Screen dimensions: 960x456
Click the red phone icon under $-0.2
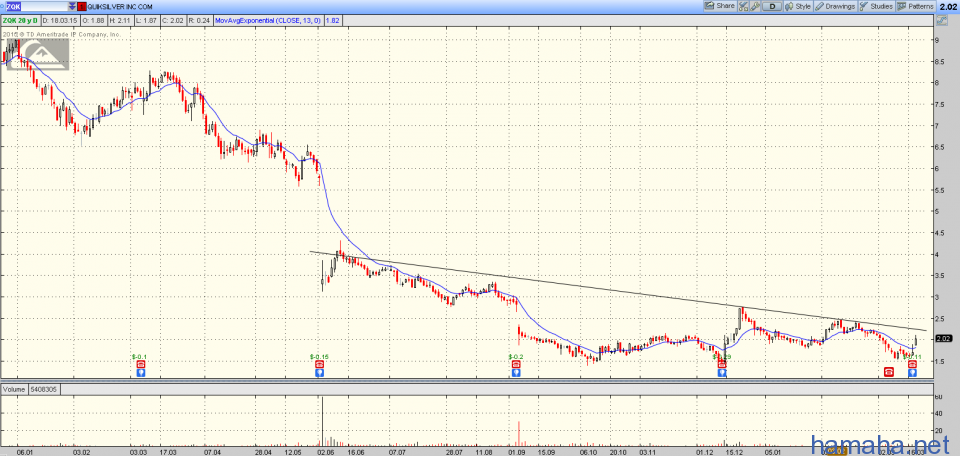[516, 364]
